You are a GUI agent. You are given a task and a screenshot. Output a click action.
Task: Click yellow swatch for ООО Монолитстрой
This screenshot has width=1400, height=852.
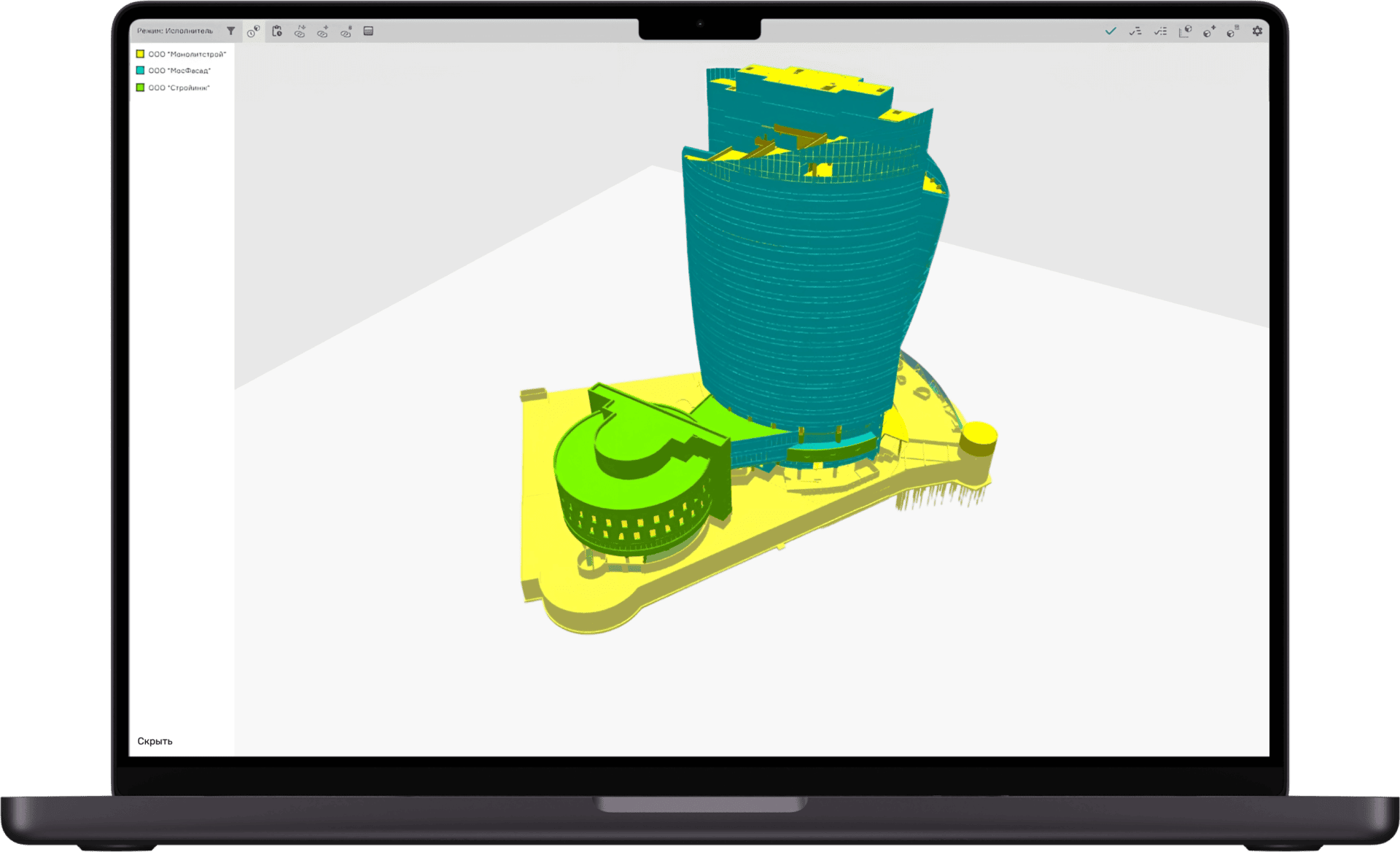point(140,54)
